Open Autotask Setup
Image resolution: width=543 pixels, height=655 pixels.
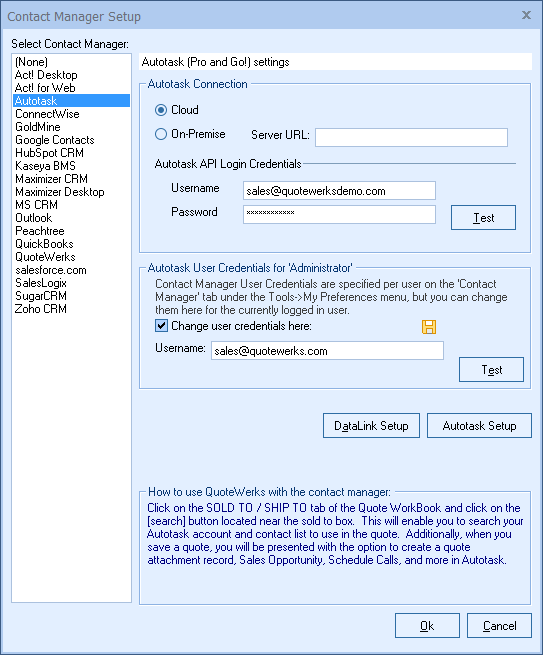tap(479, 425)
